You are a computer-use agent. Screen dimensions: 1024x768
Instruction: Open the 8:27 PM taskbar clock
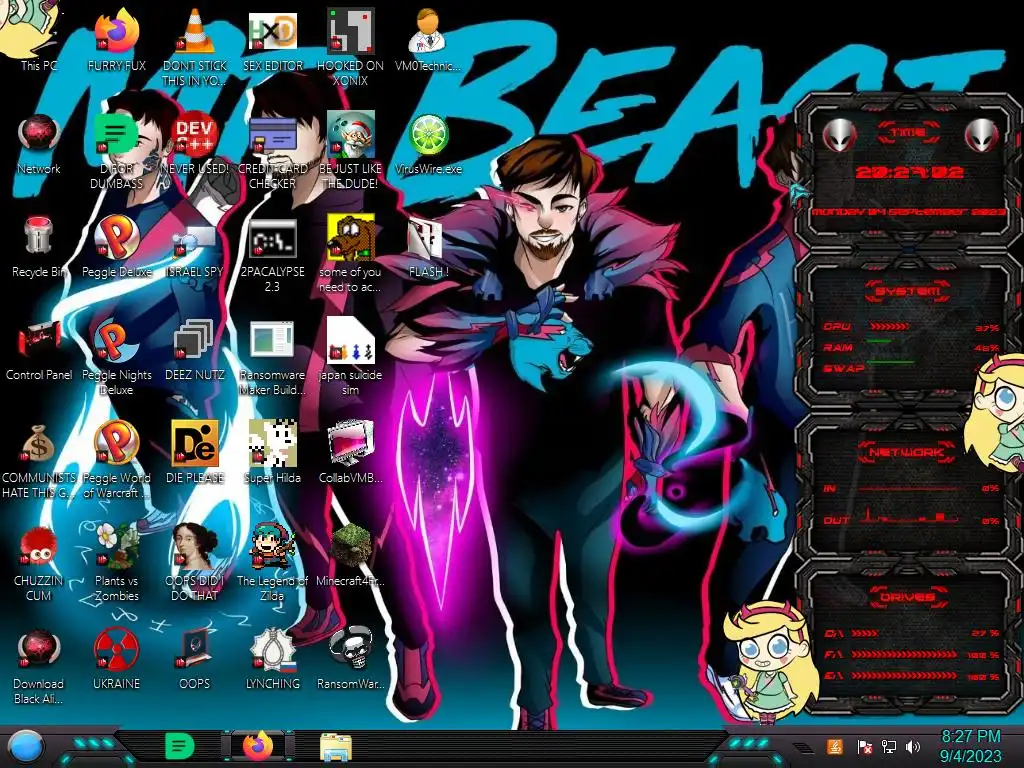point(970,746)
